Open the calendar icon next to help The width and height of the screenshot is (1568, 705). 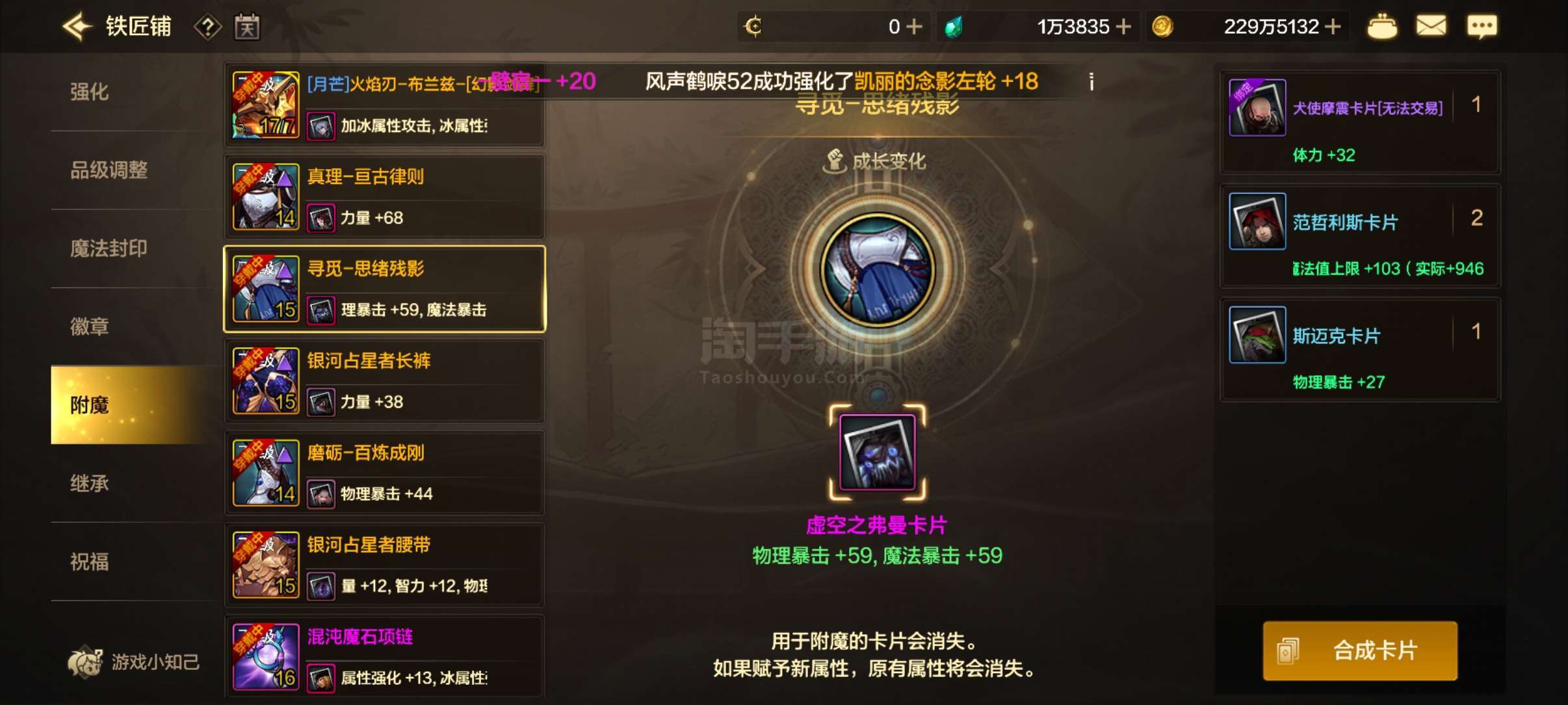pyautogui.click(x=247, y=27)
